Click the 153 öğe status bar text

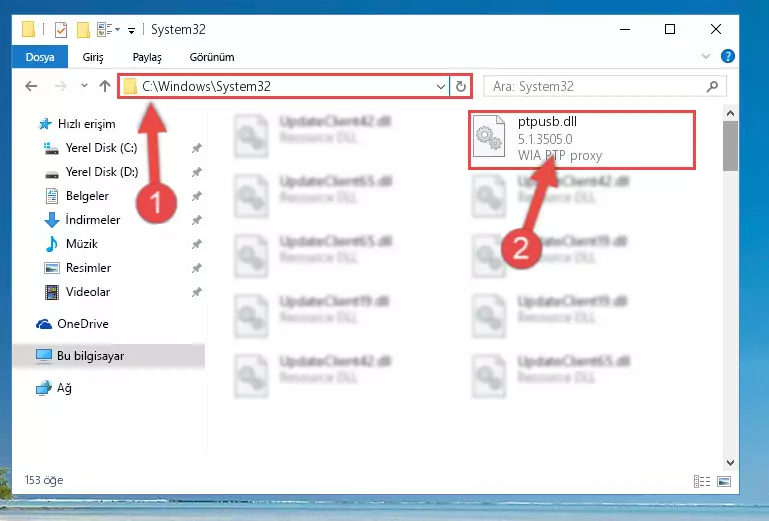click(x=44, y=480)
